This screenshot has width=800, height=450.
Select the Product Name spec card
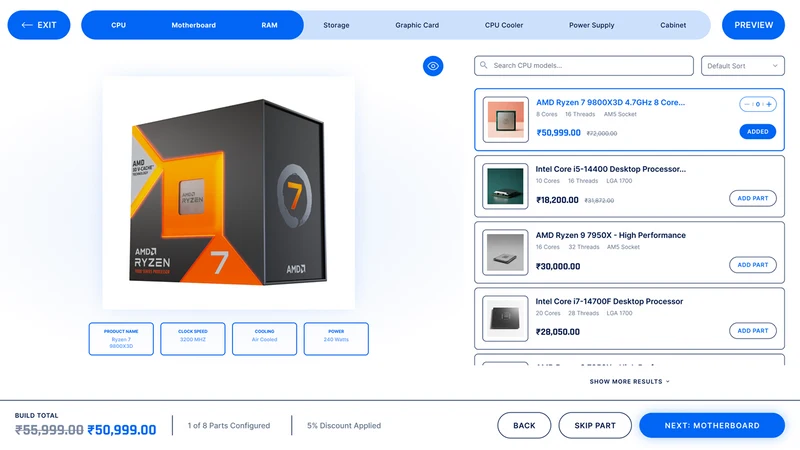pos(121,339)
